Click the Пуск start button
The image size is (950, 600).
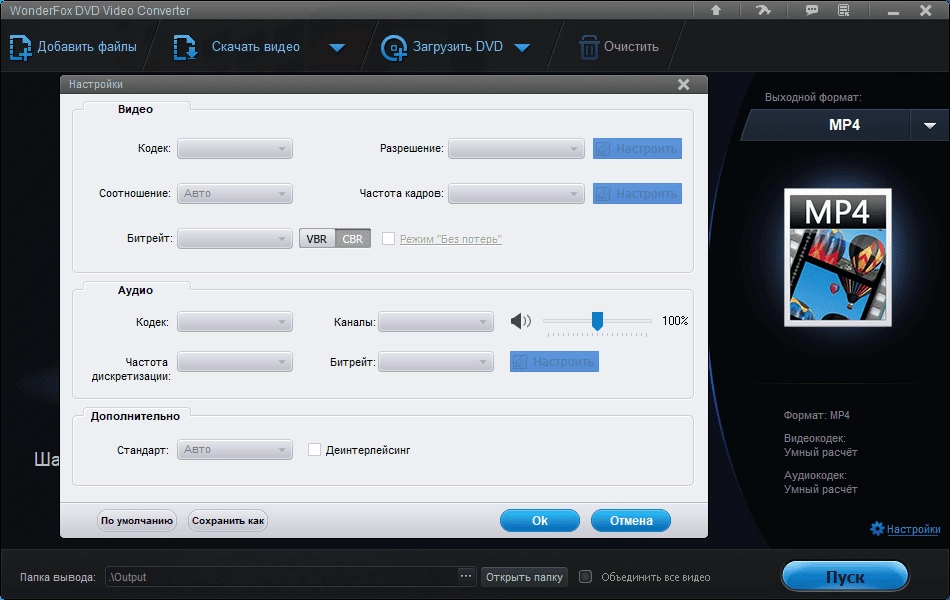(845, 576)
